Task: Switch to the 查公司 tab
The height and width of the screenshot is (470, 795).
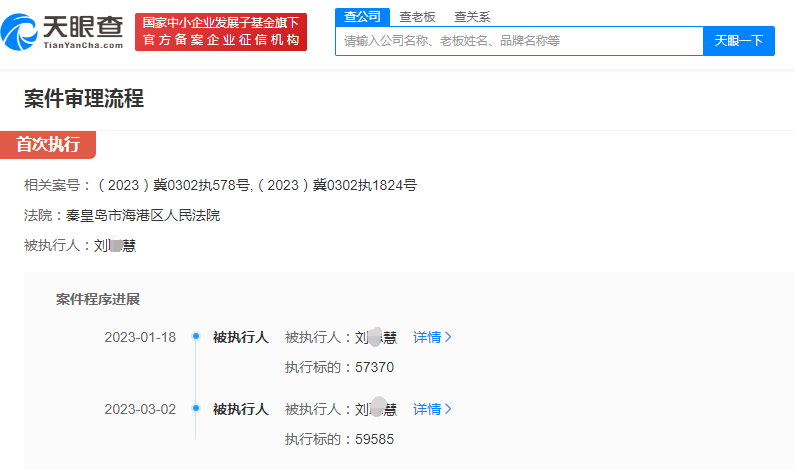Action: click(362, 17)
